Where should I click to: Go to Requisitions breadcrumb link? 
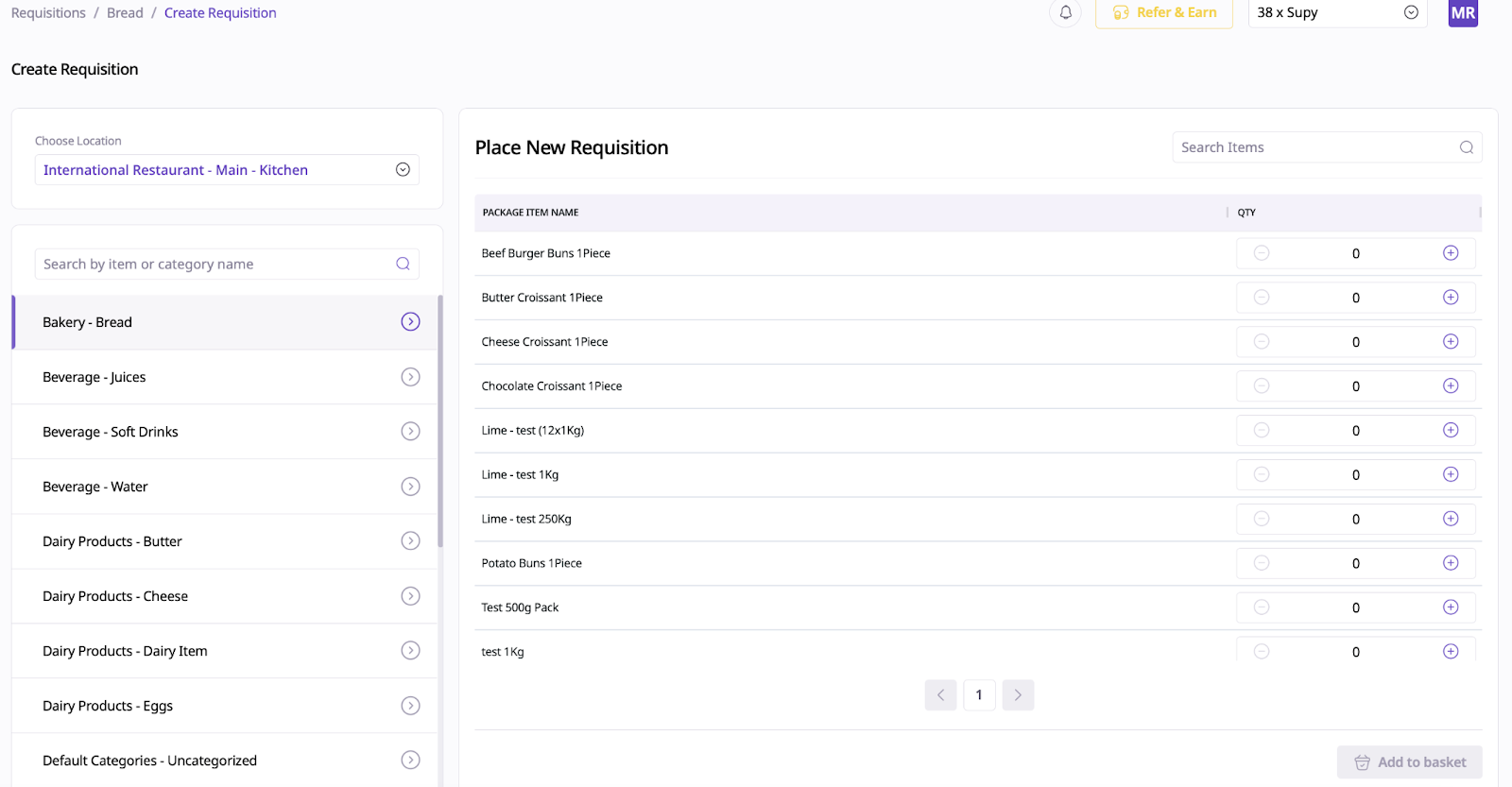(x=48, y=13)
